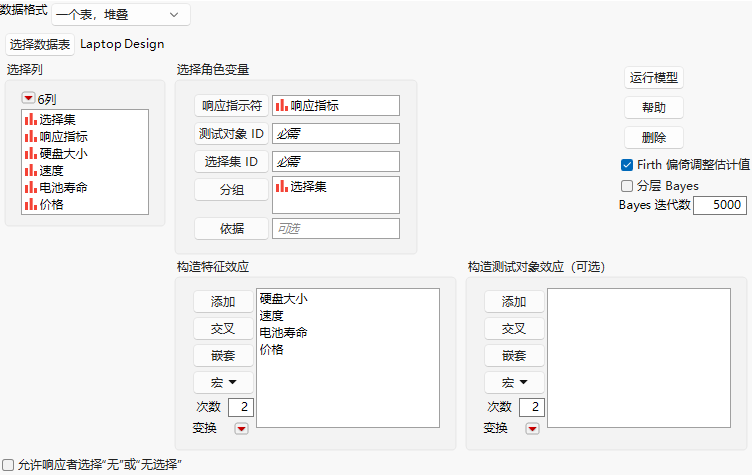Click 交叉 under 构造测试对象效应
The height and width of the screenshot is (475, 752).
click(514, 329)
